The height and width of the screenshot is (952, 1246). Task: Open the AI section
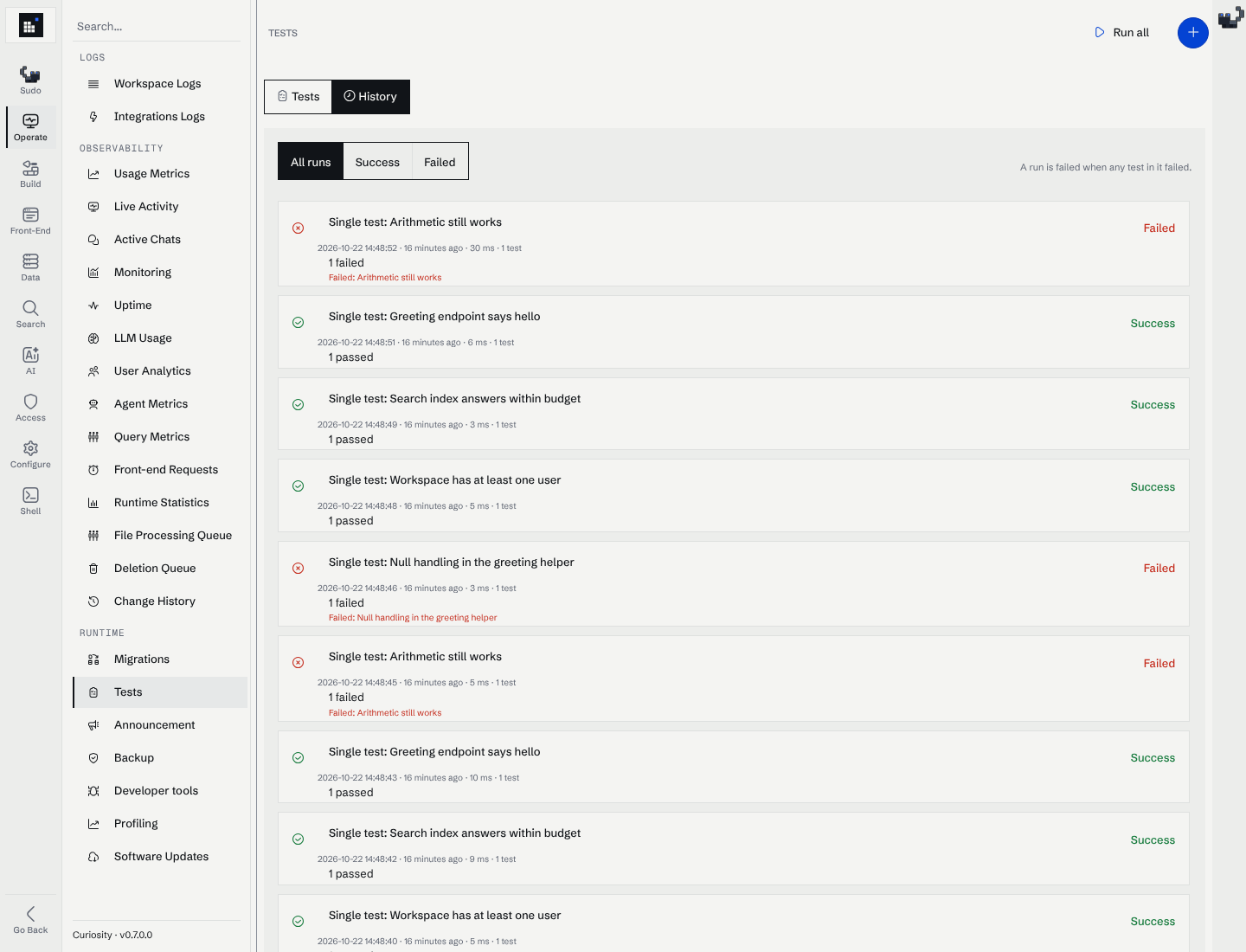[x=30, y=360]
